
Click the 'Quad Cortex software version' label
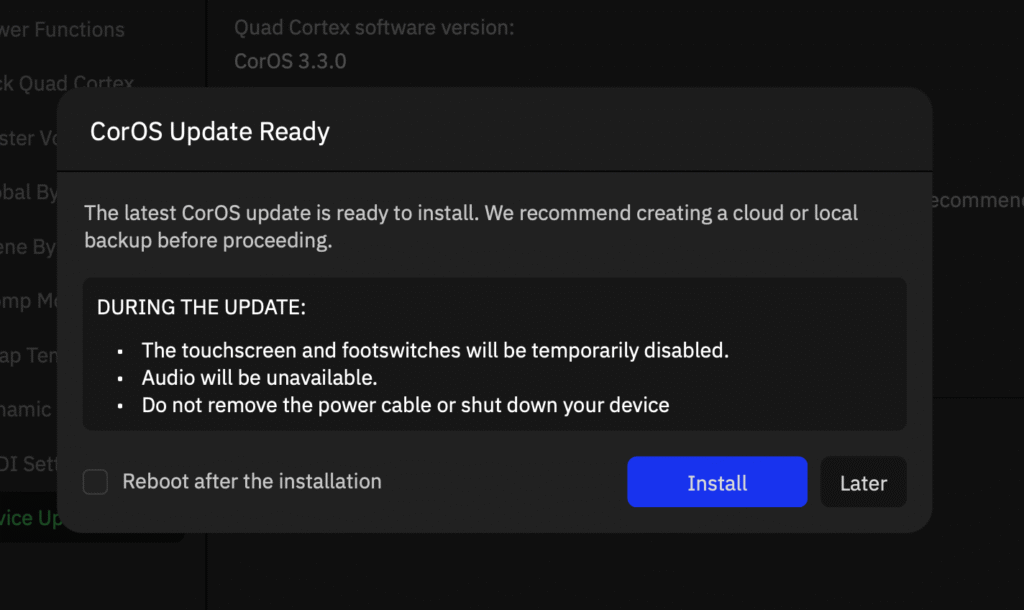374,27
